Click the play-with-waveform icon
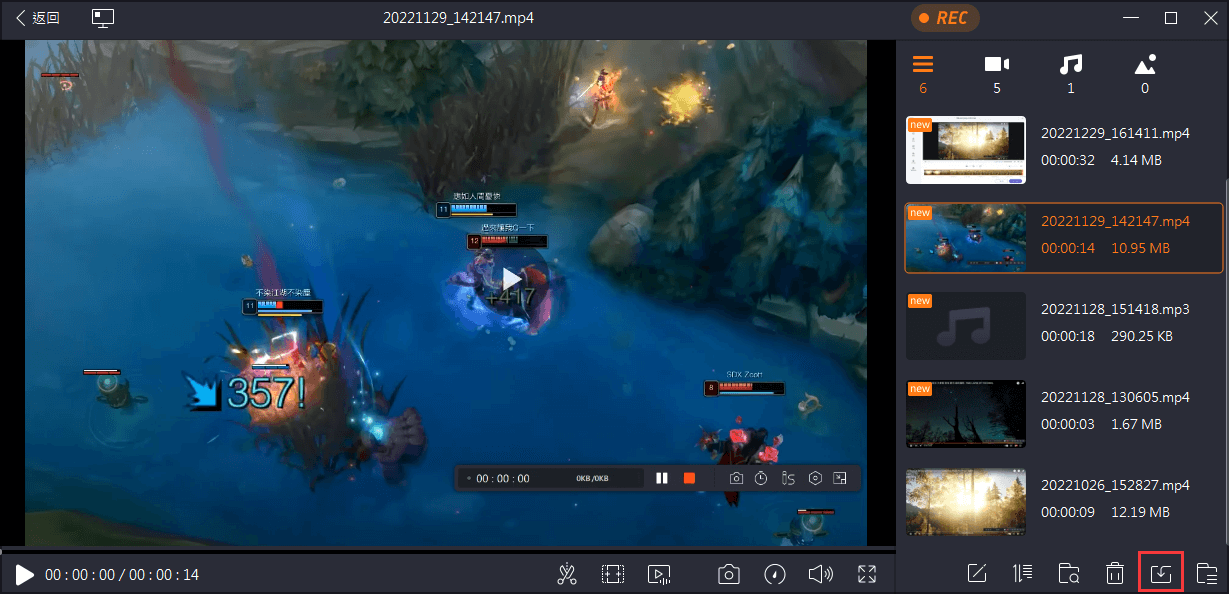Image resolution: width=1229 pixels, height=594 pixels. click(659, 574)
